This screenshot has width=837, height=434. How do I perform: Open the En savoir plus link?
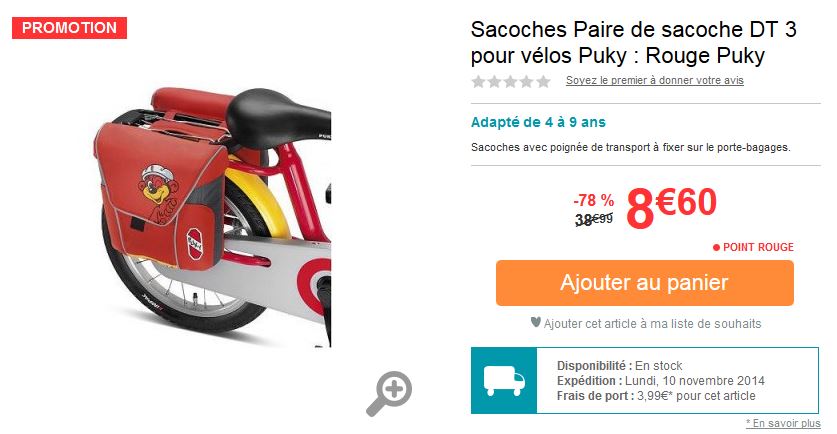coord(783,423)
